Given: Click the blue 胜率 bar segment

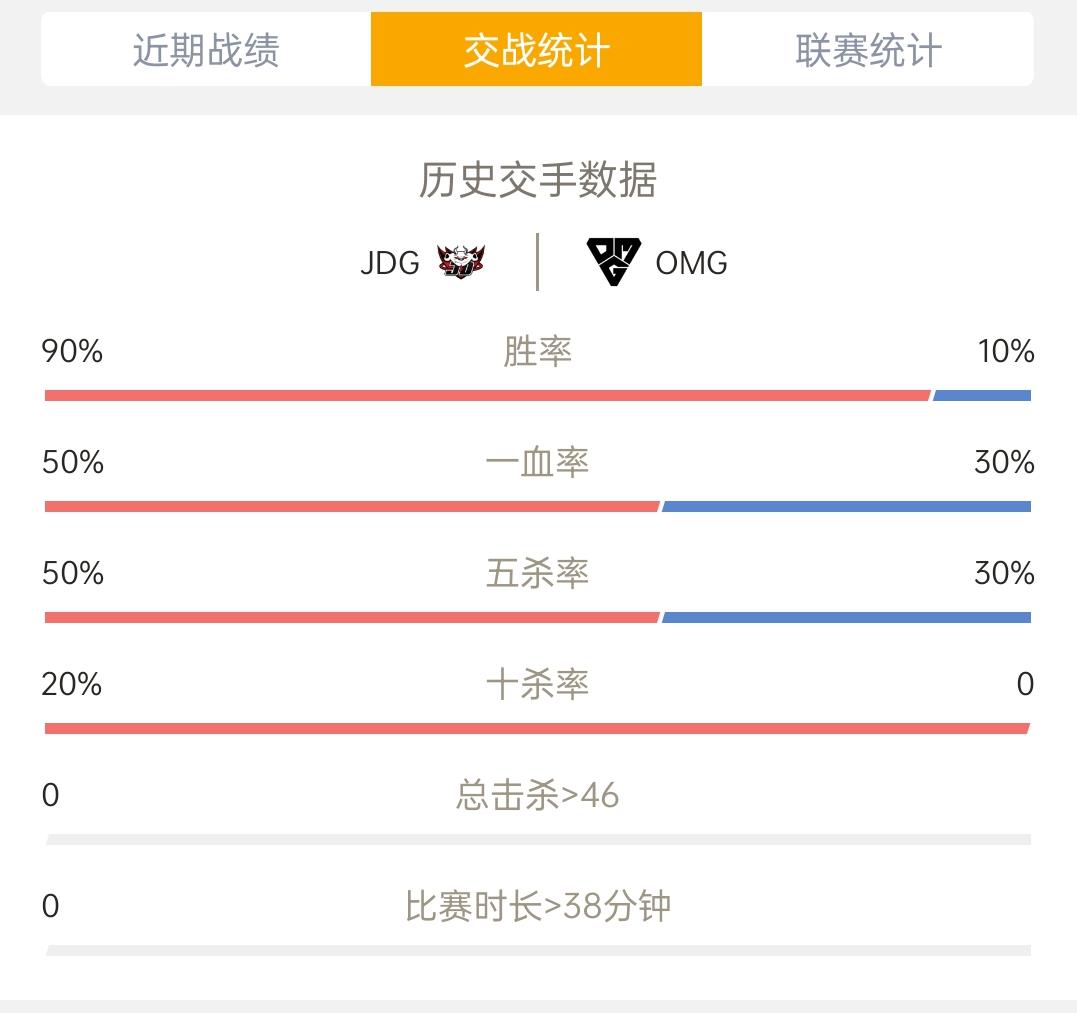Looking at the screenshot, I should 982,396.
